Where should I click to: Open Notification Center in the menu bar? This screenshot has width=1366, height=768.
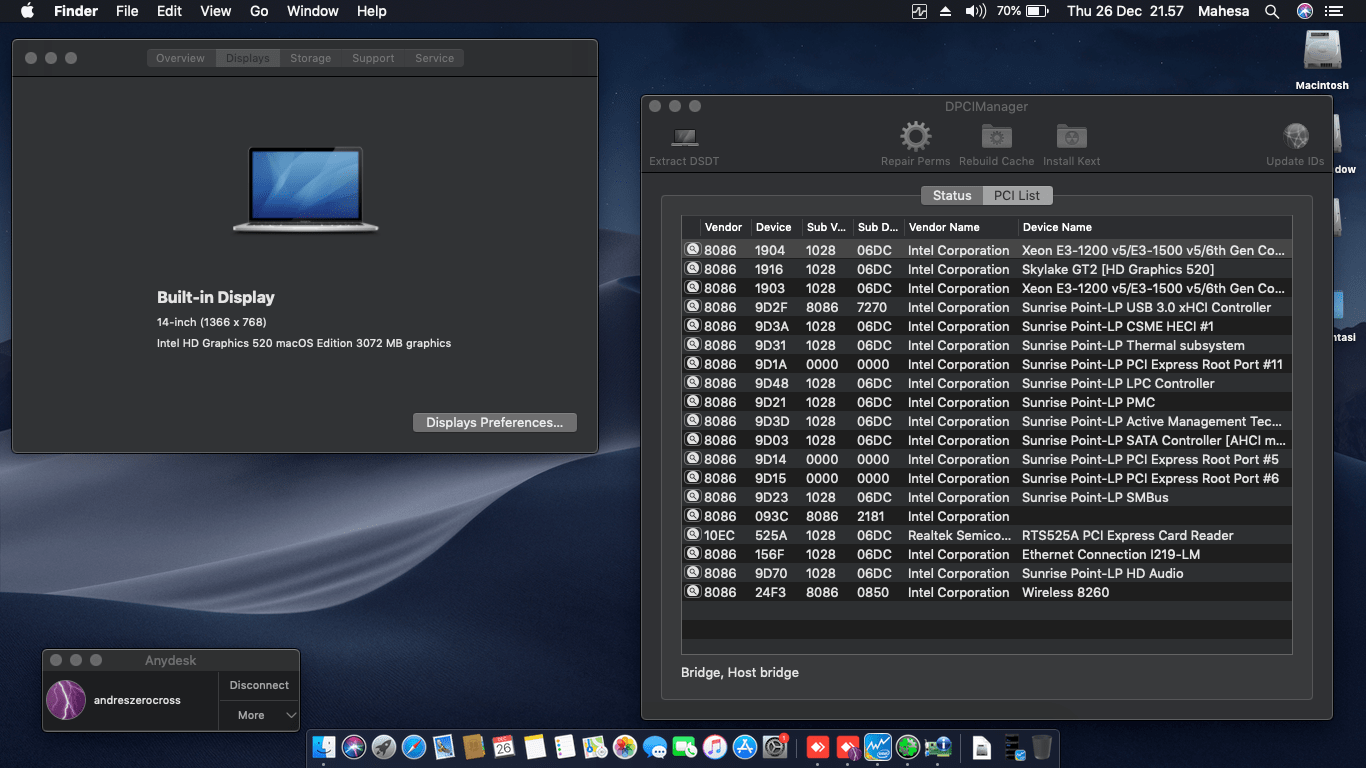click(1334, 11)
